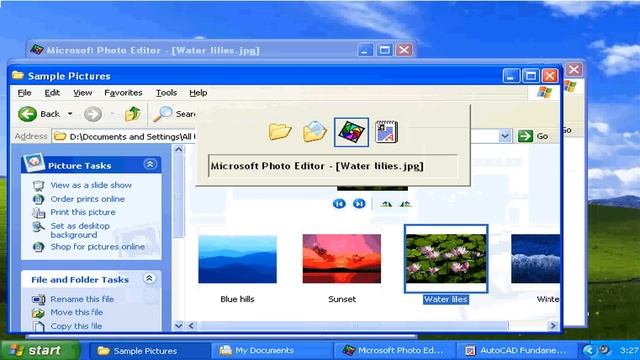The image size is (640, 360).
Task: Click Order prints online link
Action: (87, 199)
